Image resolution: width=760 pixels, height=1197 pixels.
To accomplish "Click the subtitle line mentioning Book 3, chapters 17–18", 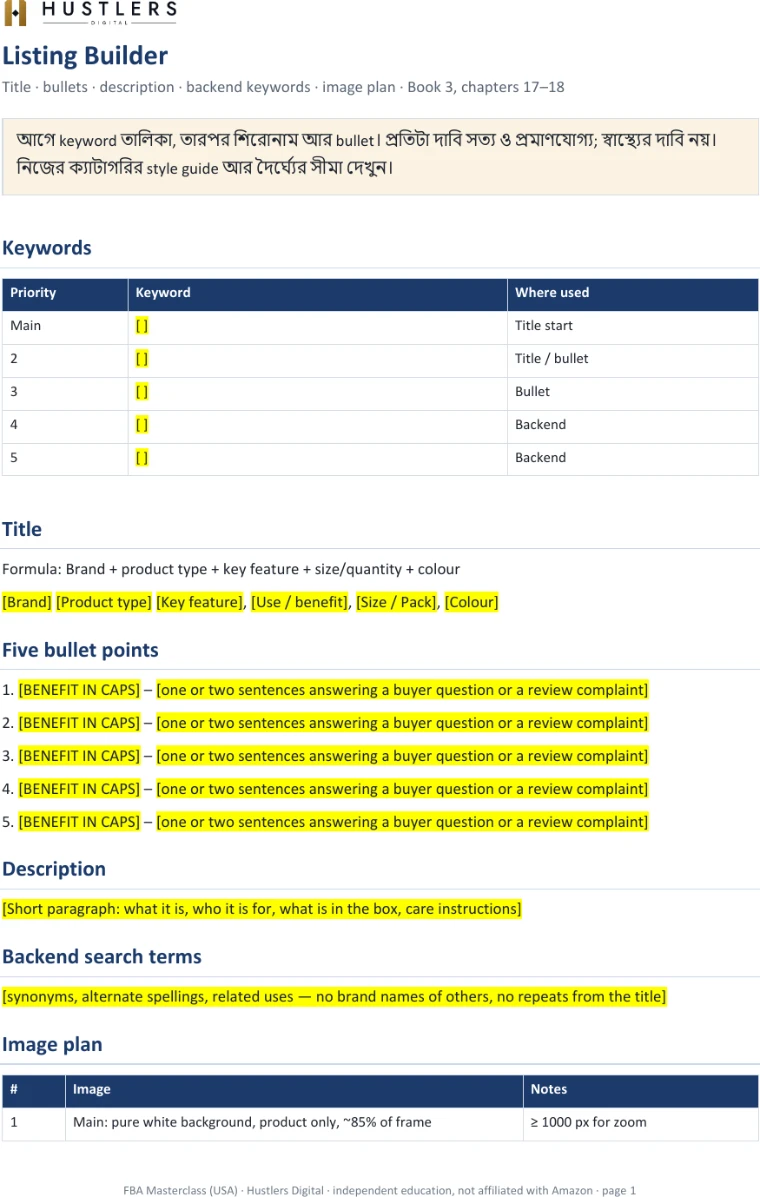I will click(283, 87).
